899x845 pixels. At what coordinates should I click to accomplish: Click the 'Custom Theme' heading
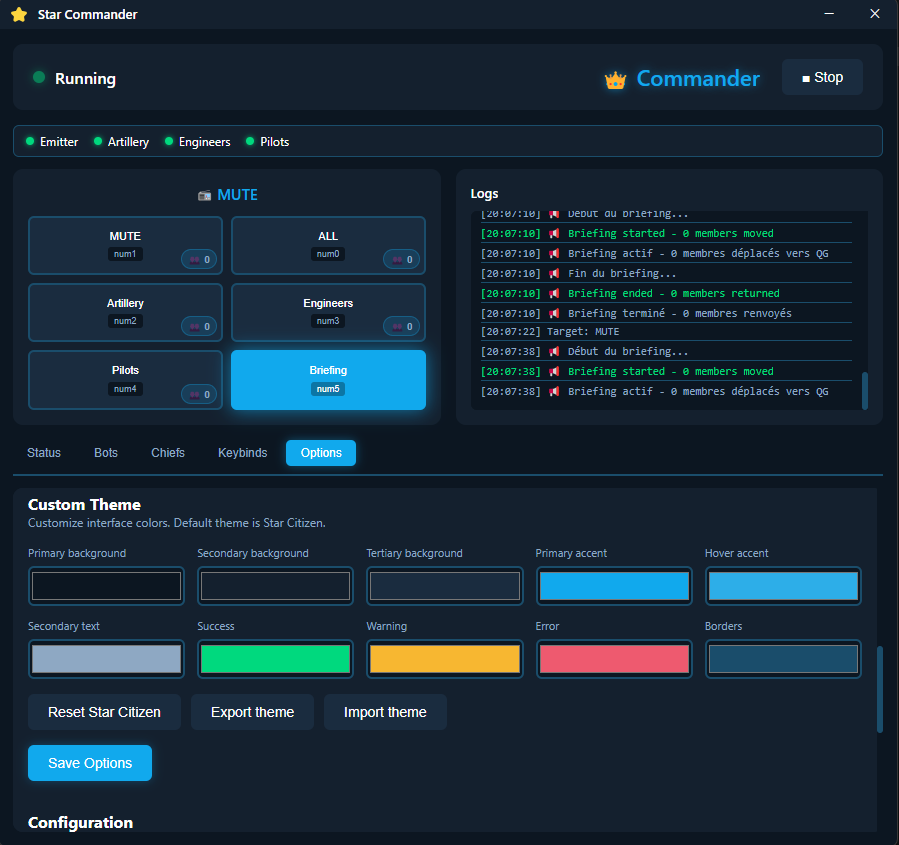(x=84, y=504)
